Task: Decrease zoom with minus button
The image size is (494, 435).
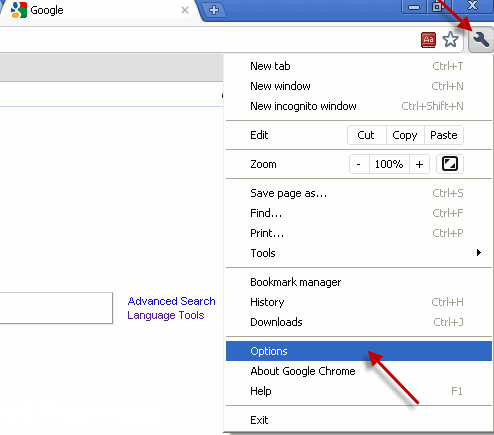Action: pyautogui.click(x=359, y=164)
